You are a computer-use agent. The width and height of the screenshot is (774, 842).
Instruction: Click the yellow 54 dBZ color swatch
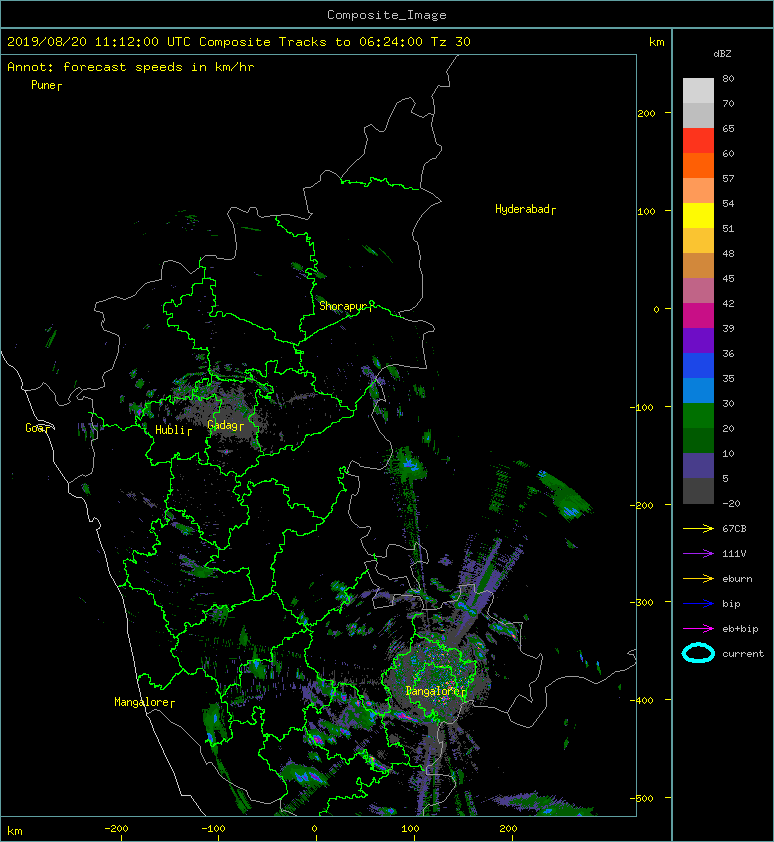pos(698,215)
